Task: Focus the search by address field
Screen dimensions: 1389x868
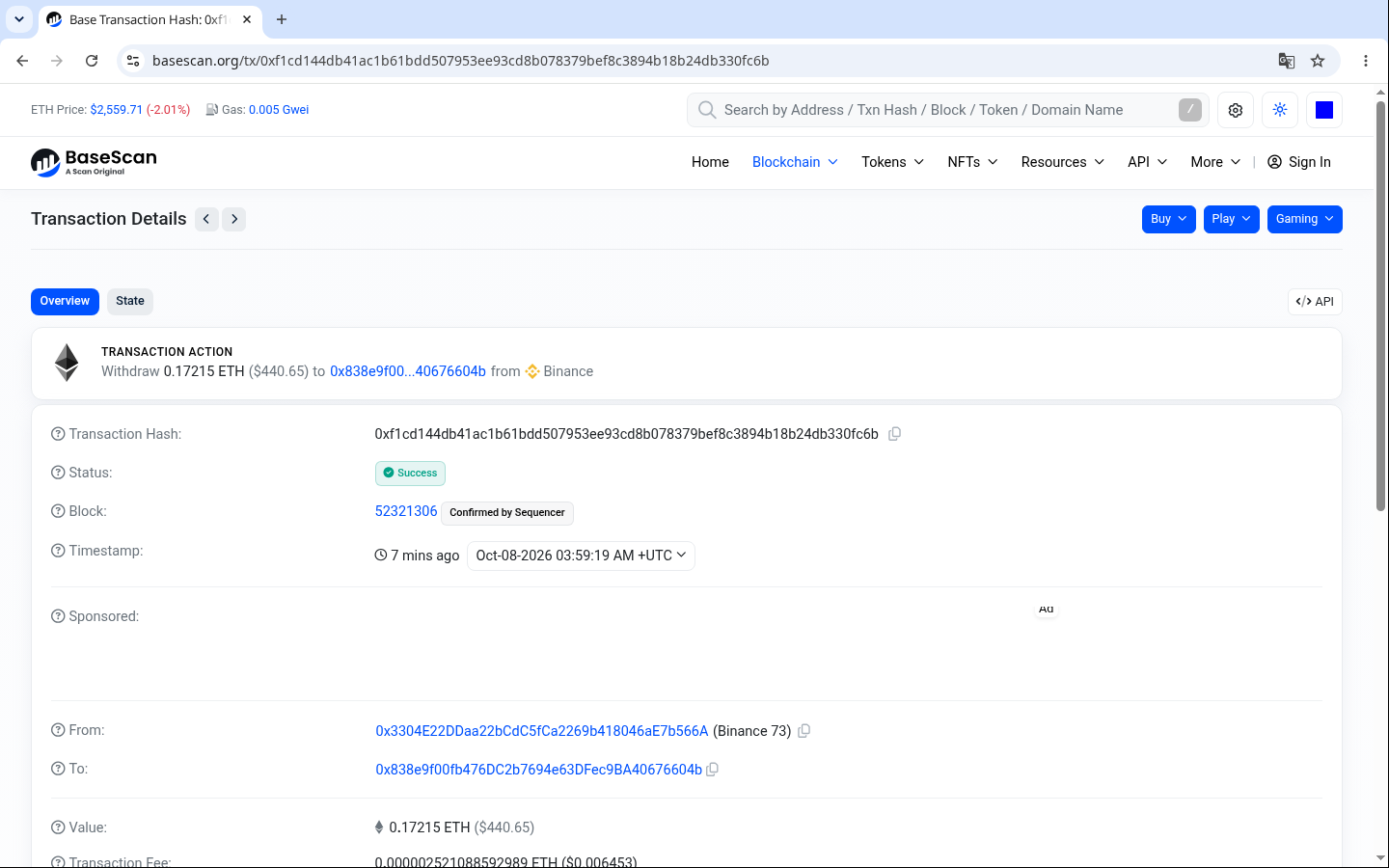Action: tap(945, 110)
